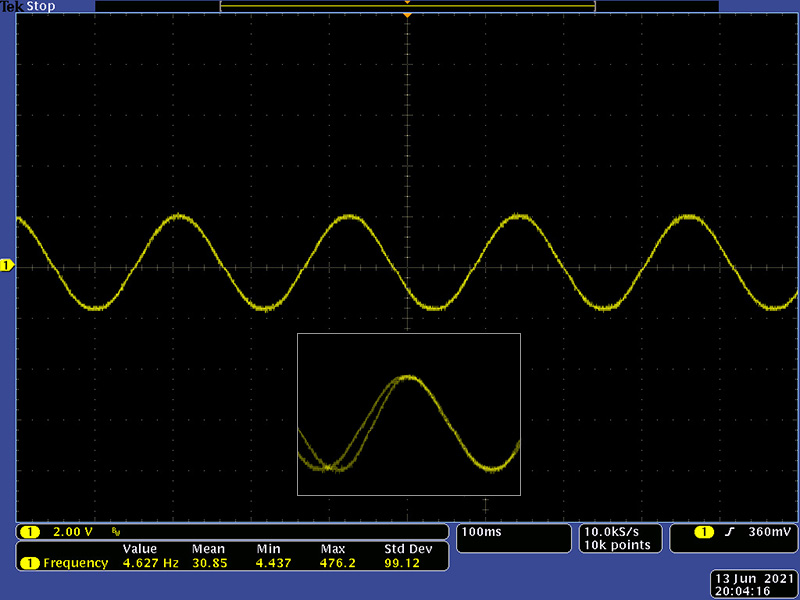
Task: Click the 360mV trigger level value
Action: tap(769, 531)
